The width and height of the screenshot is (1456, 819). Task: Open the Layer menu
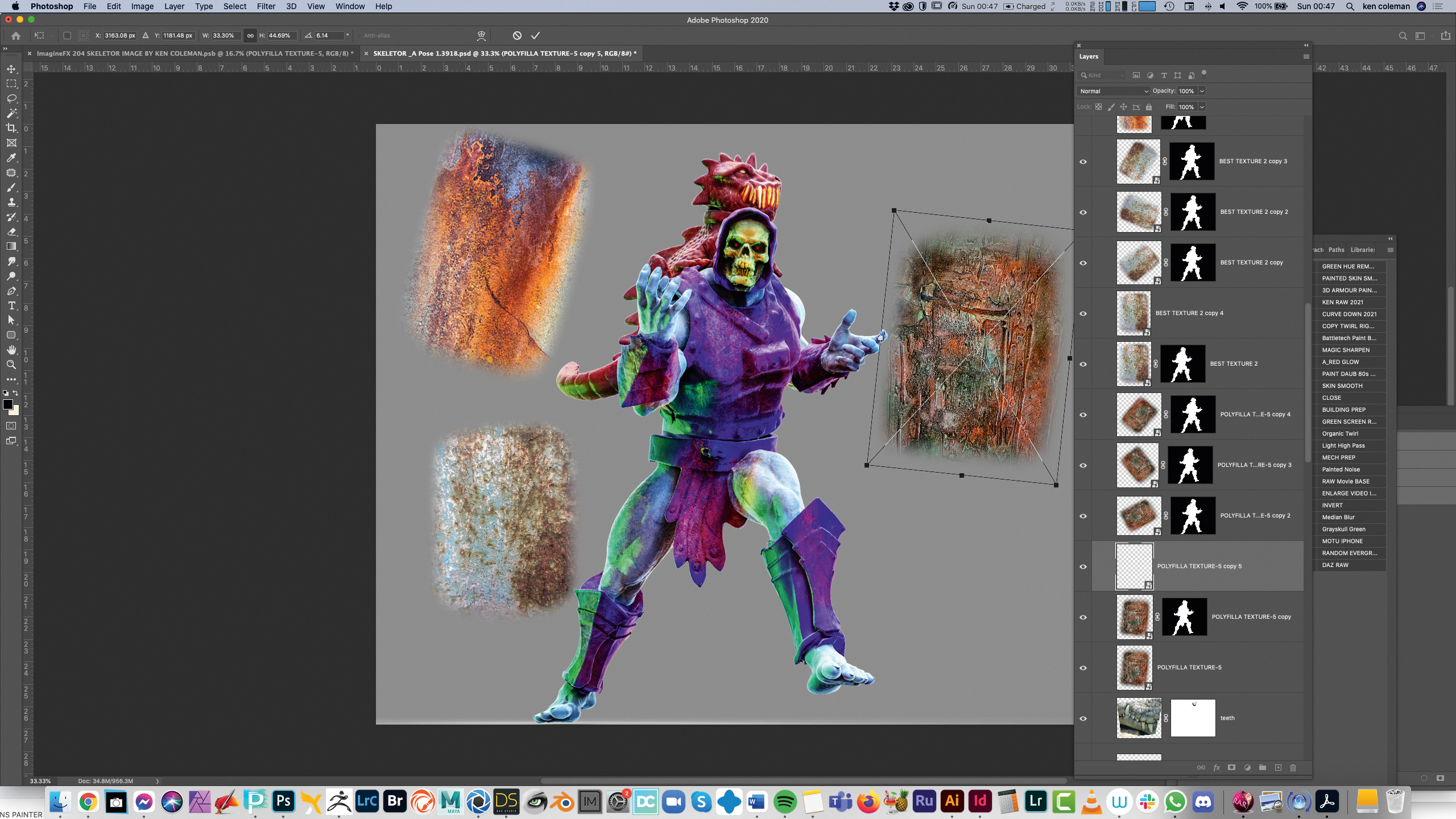tap(174, 6)
